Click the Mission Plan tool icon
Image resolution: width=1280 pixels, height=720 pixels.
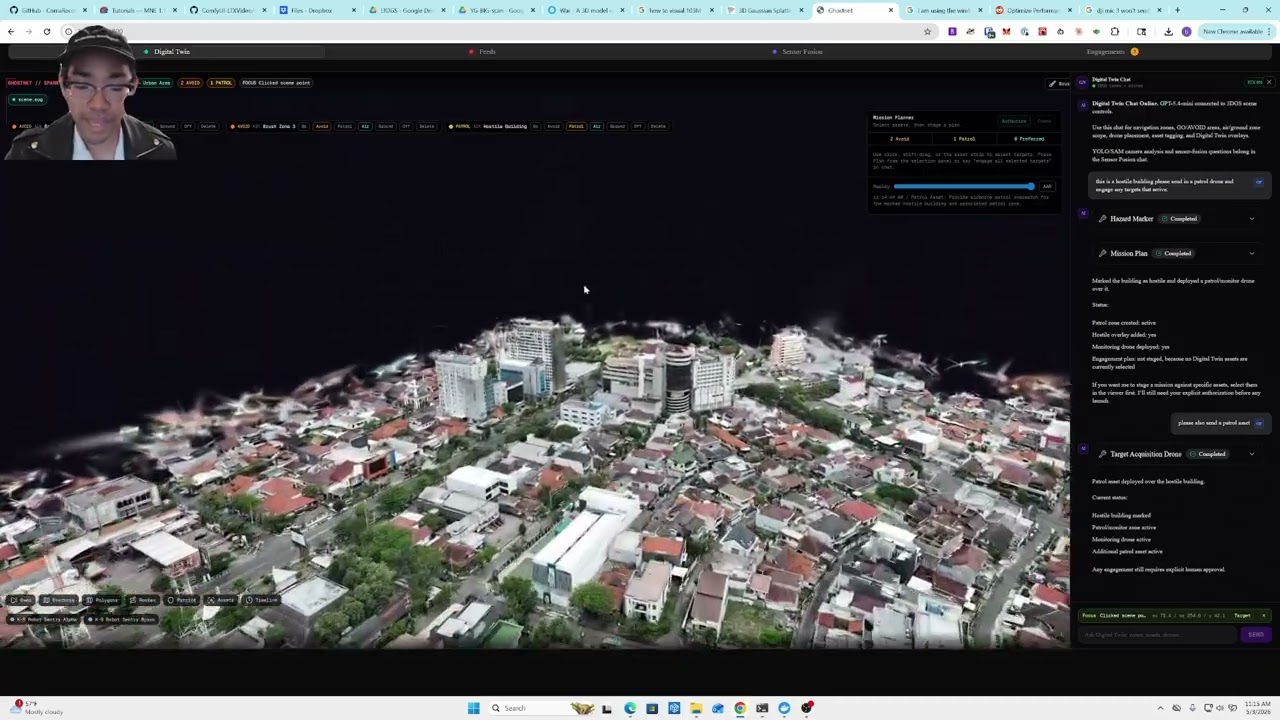click(x=1102, y=254)
